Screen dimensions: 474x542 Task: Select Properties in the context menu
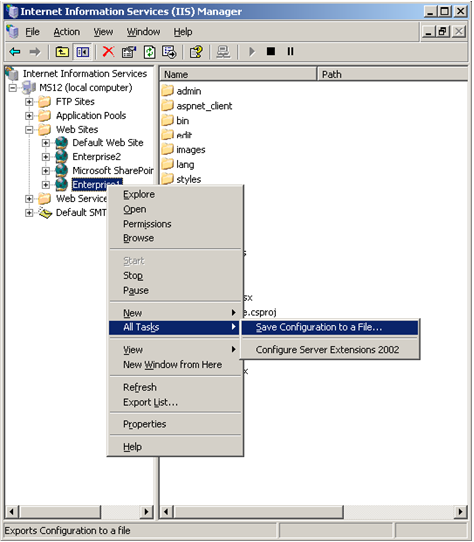point(174,424)
